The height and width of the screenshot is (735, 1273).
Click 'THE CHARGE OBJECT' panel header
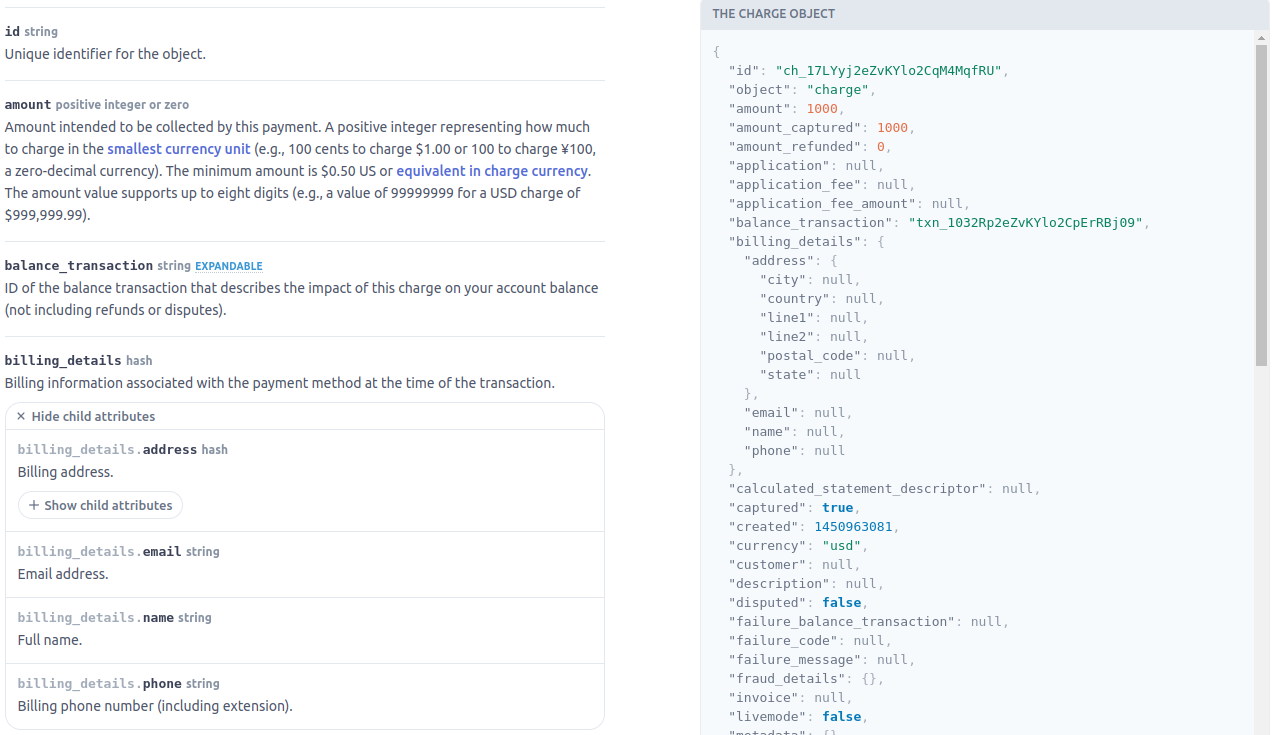pos(773,14)
